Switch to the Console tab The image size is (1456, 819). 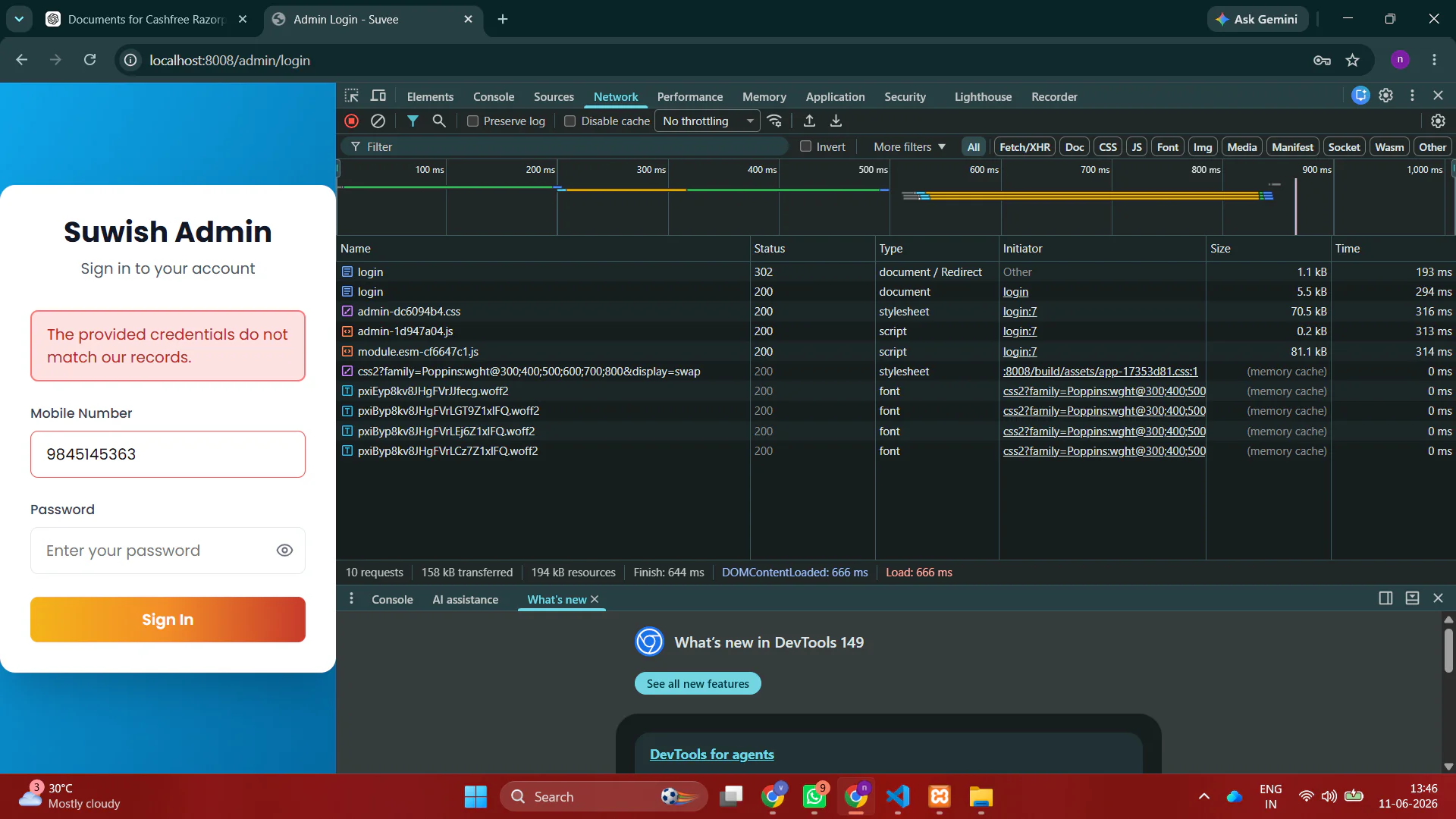point(494,97)
